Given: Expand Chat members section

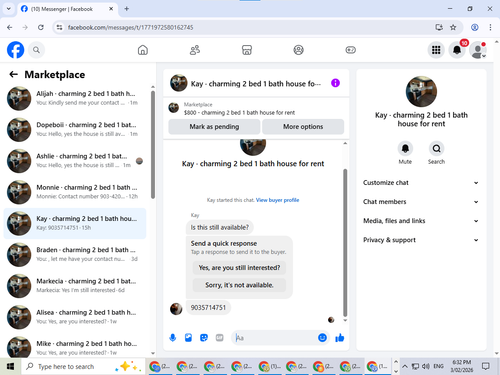Looking at the screenshot, I should click(421, 202).
